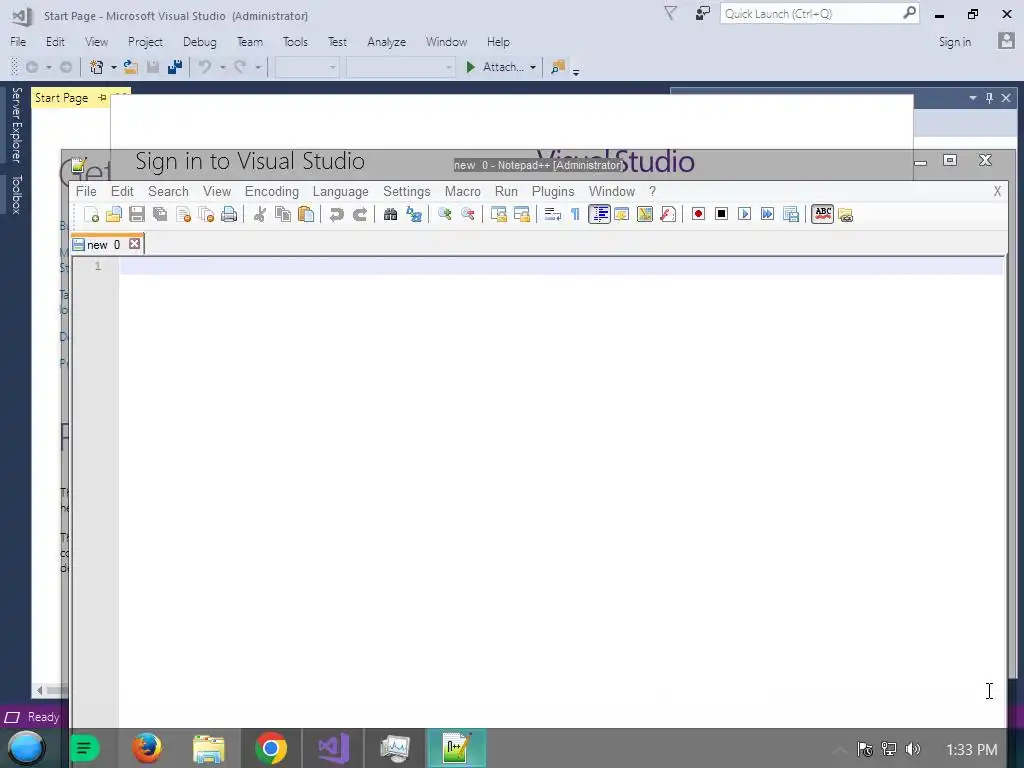Image resolution: width=1024 pixels, height=768 pixels.
Task: Toggle indent guide button in Notepad++
Action: click(600, 214)
